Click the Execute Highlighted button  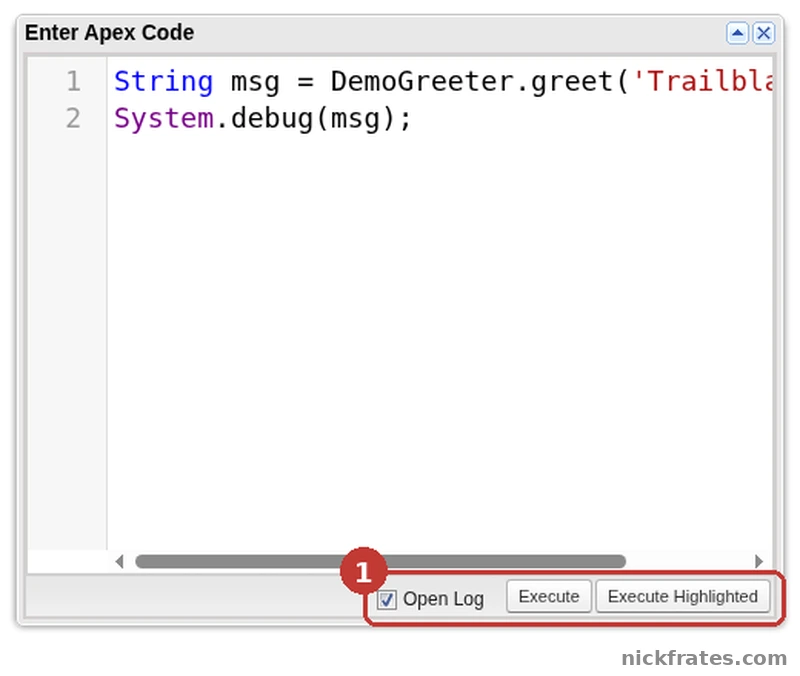coord(682,596)
